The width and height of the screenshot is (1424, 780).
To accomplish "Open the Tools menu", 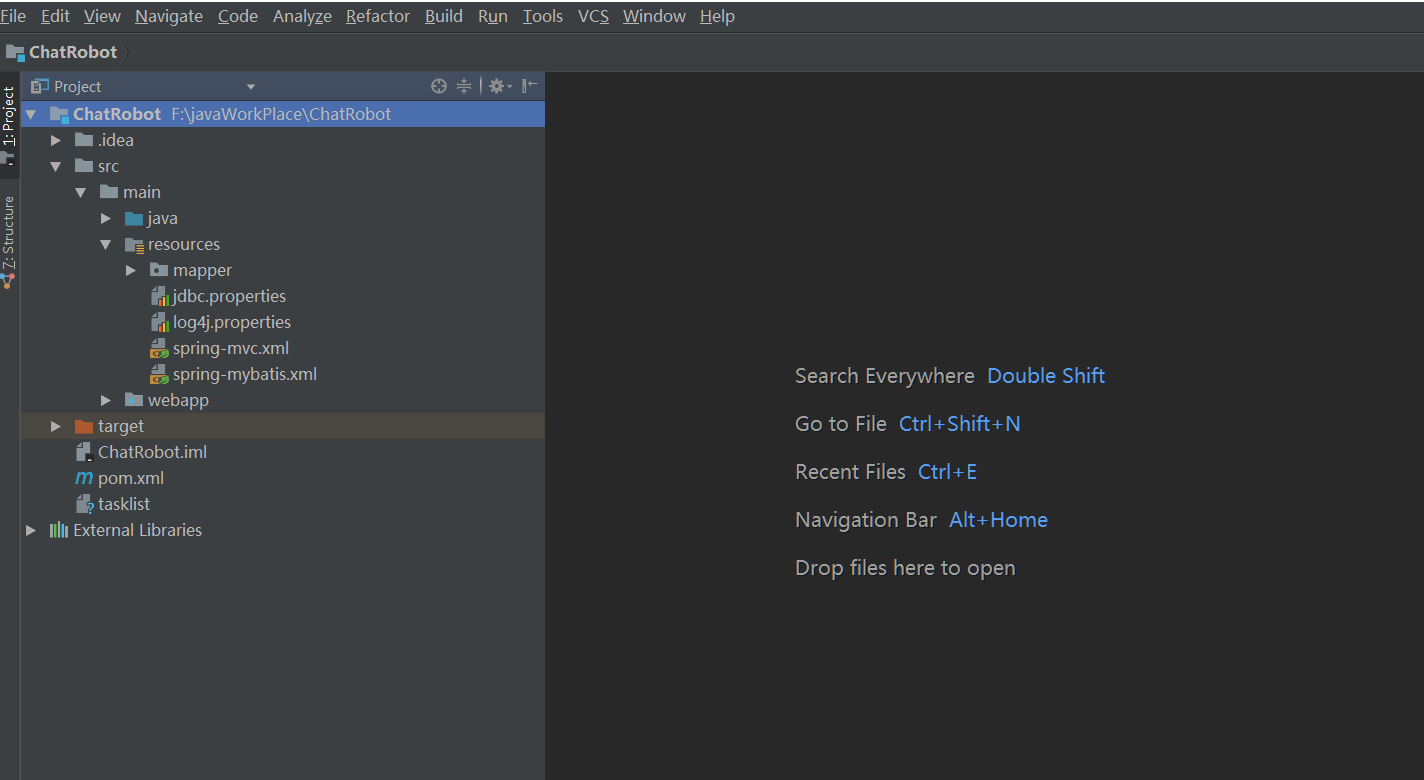I will (543, 16).
